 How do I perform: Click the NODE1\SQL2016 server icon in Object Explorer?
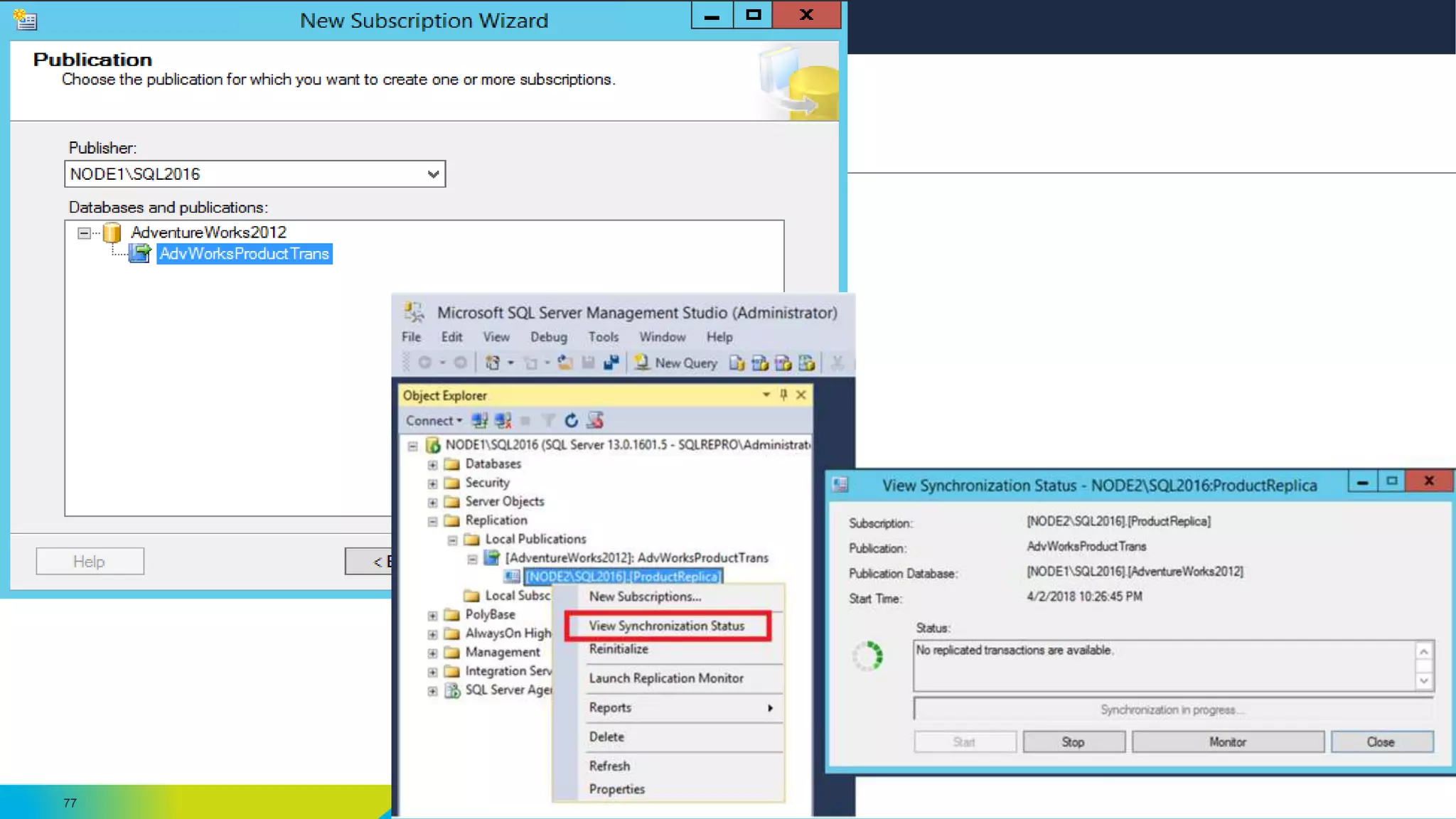click(x=432, y=445)
